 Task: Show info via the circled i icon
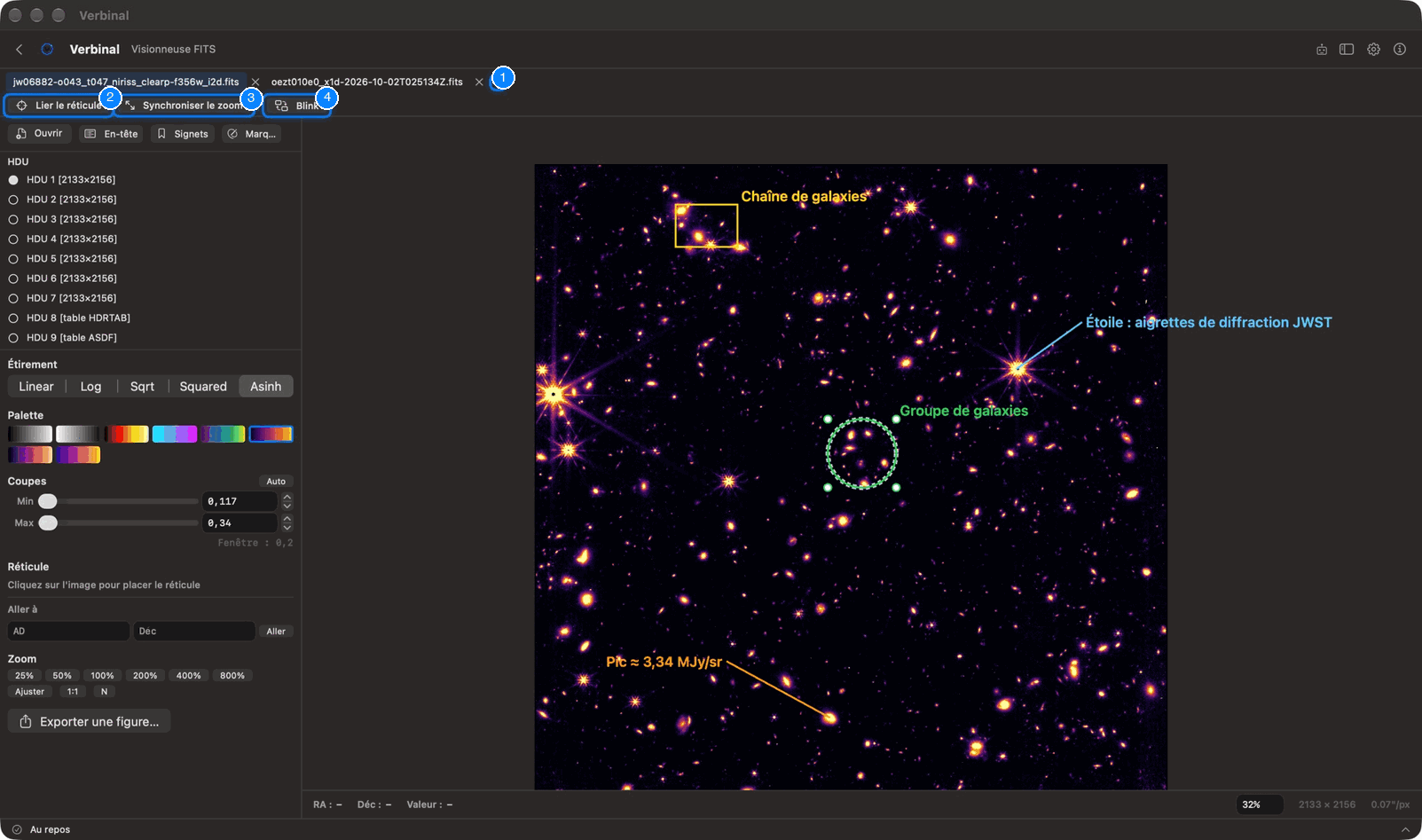pos(1400,50)
